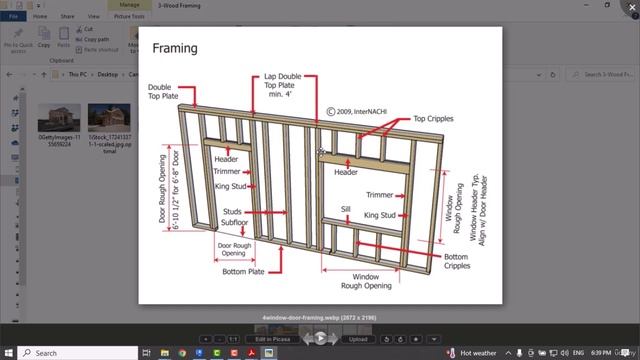Click Cut in the Clipboard group
This screenshot has height=360, width=640.
pos(84,29)
